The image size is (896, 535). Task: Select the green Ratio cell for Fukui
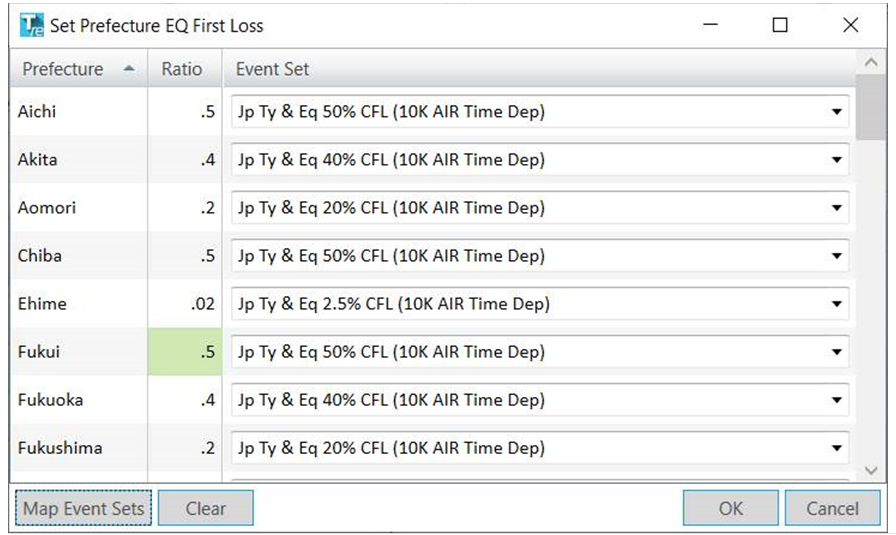coord(185,352)
